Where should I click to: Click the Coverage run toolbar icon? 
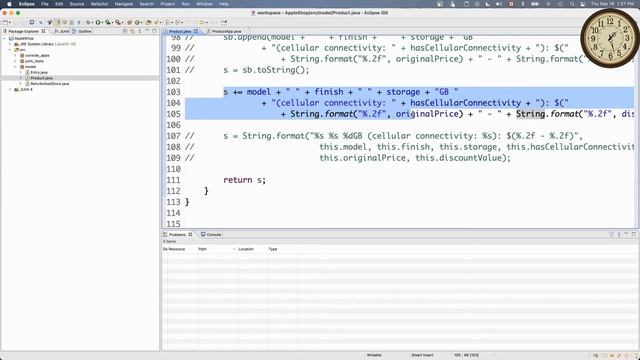point(108,22)
